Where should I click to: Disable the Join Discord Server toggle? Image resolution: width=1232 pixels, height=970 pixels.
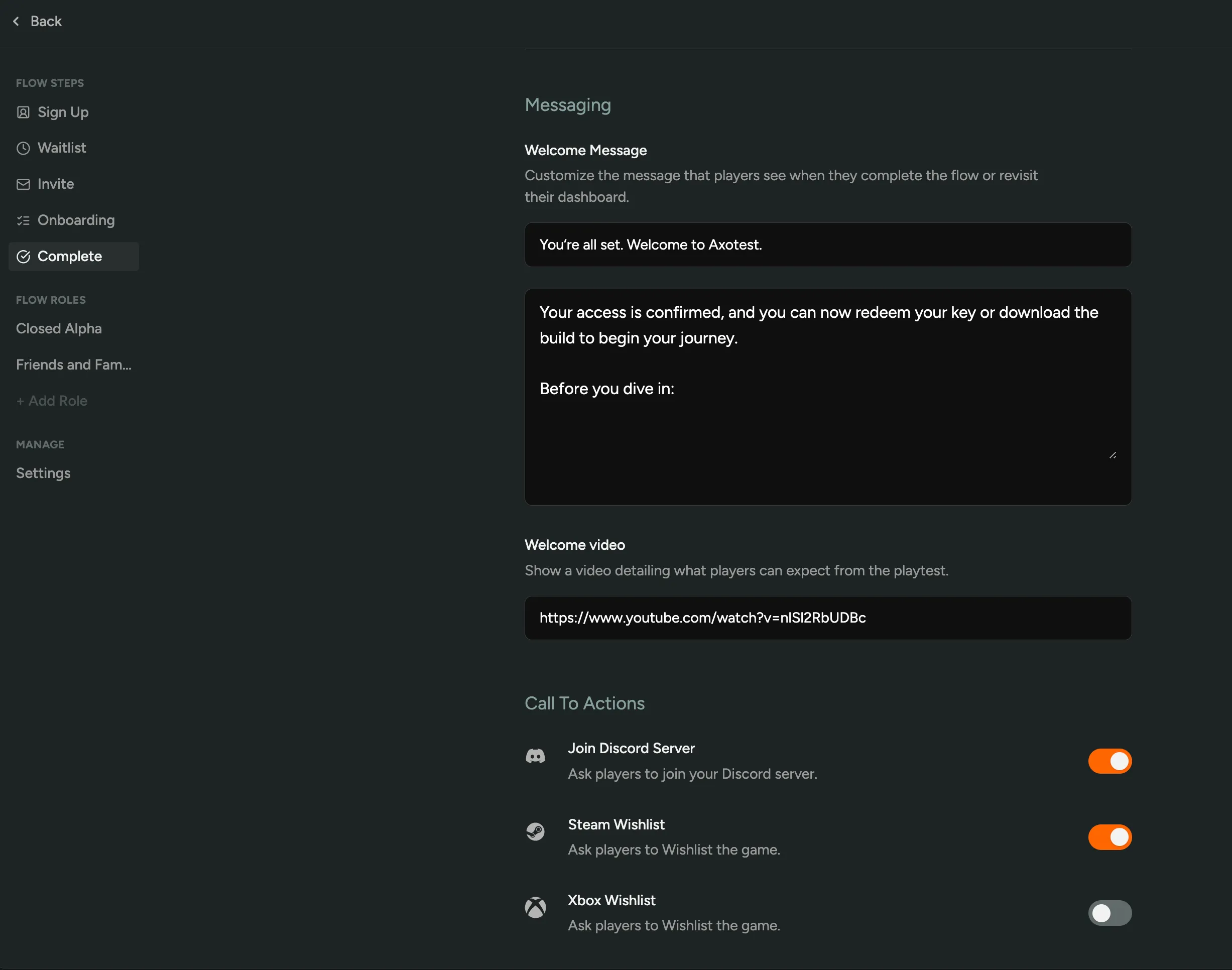(1110, 761)
